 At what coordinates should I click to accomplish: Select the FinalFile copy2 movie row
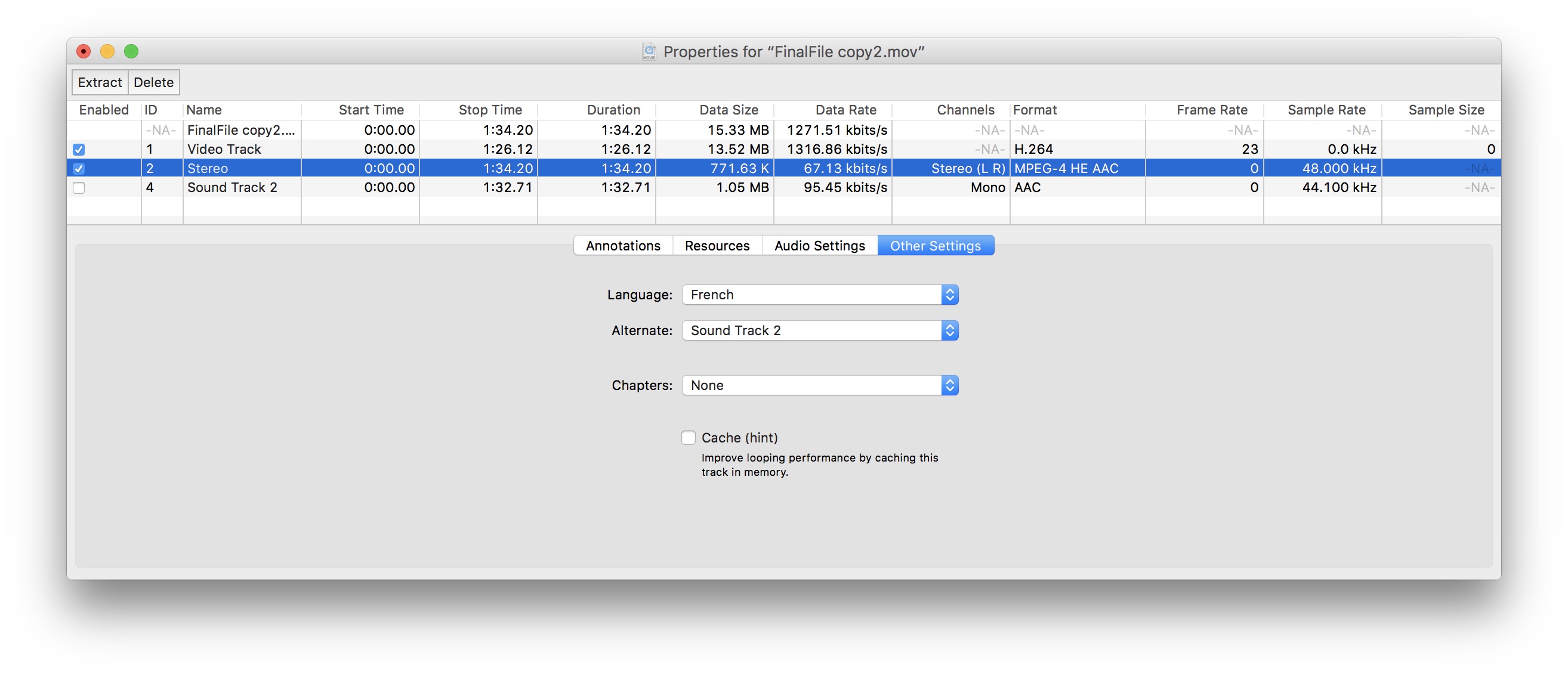tap(240, 130)
